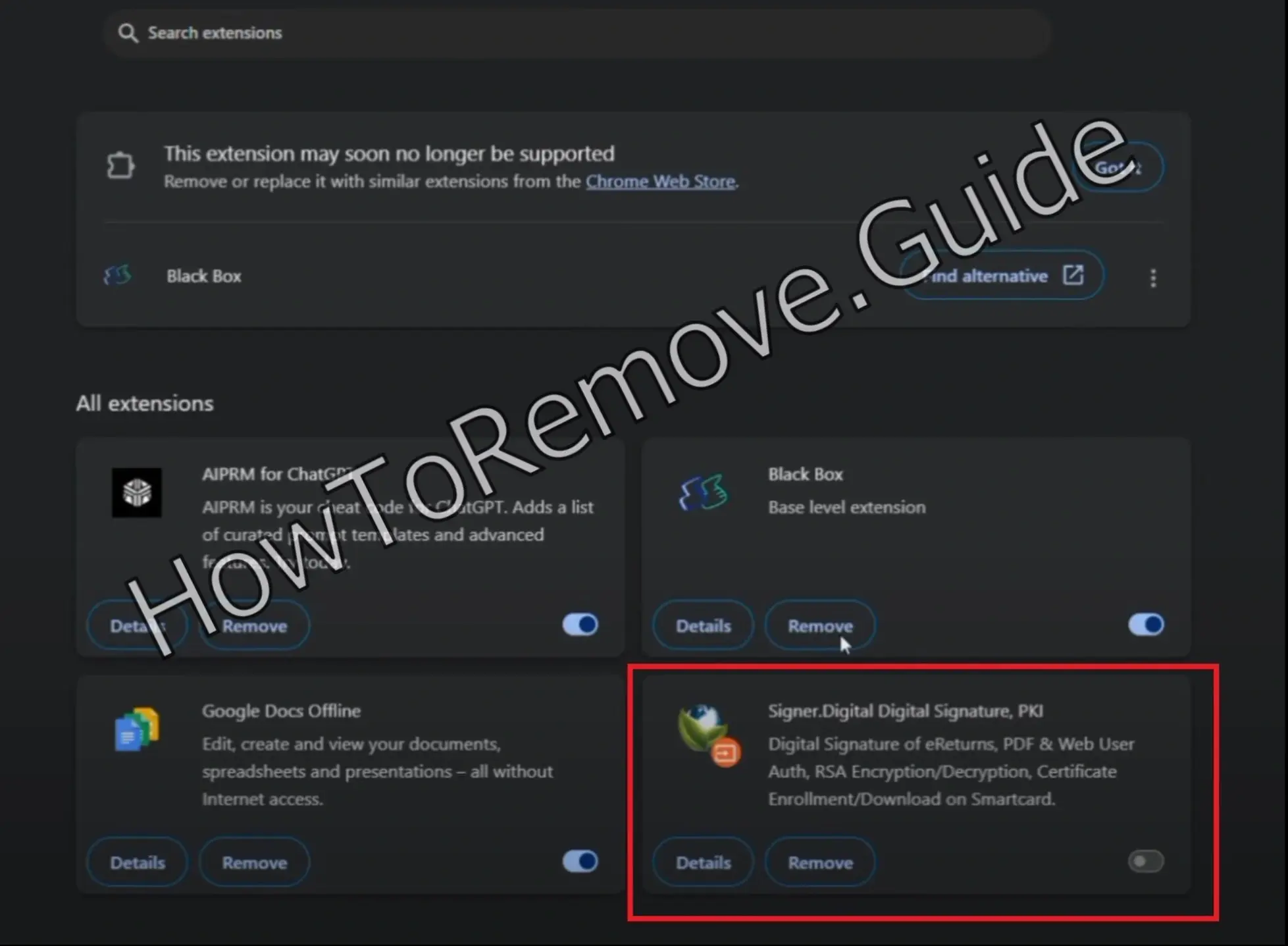Viewport: 1288px width, 946px height.
Task: Click the search magnifier icon
Action: coord(128,33)
